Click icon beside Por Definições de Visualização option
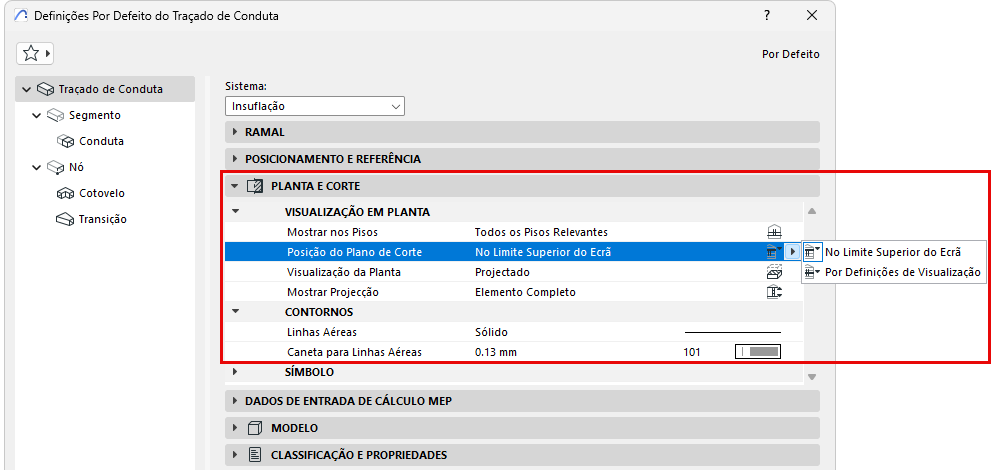The width and height of the screenshot is (991, 470). click(813, 272)
